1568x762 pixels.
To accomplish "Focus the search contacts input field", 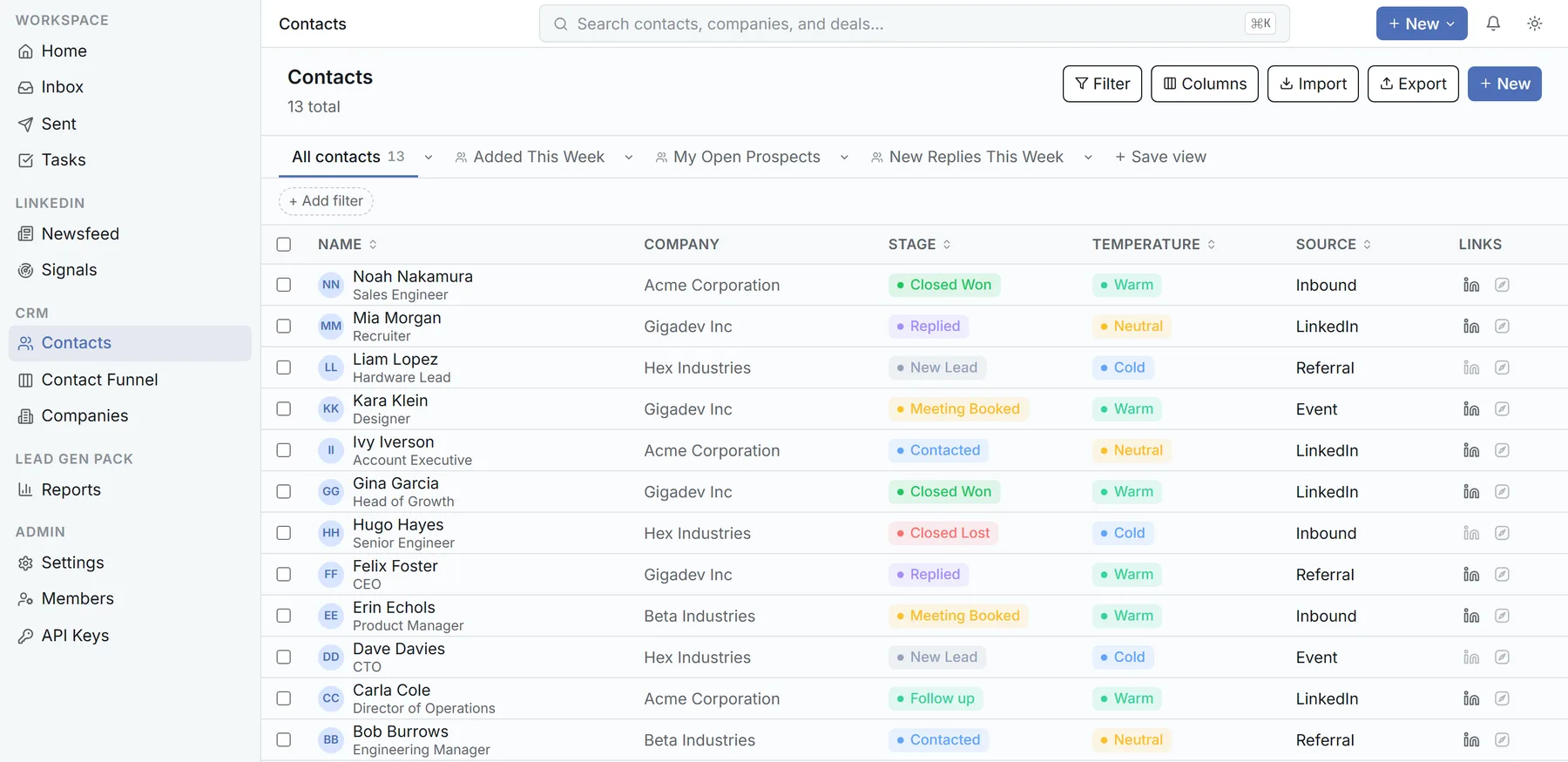I will pyautogui.click(x=915, y=24).
